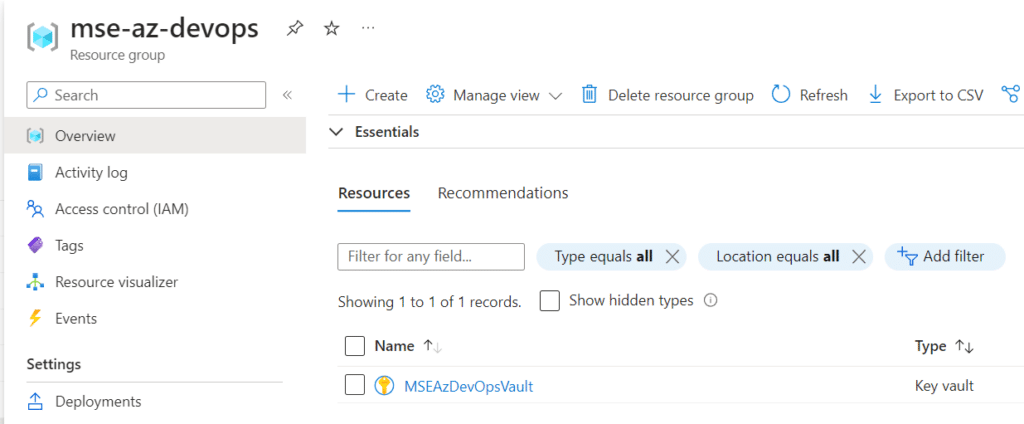The height and width of the screenshot is (424, 1024).
Task: Open the Location equals all filter
Action: pyautogui.click(x=778, y=257)
